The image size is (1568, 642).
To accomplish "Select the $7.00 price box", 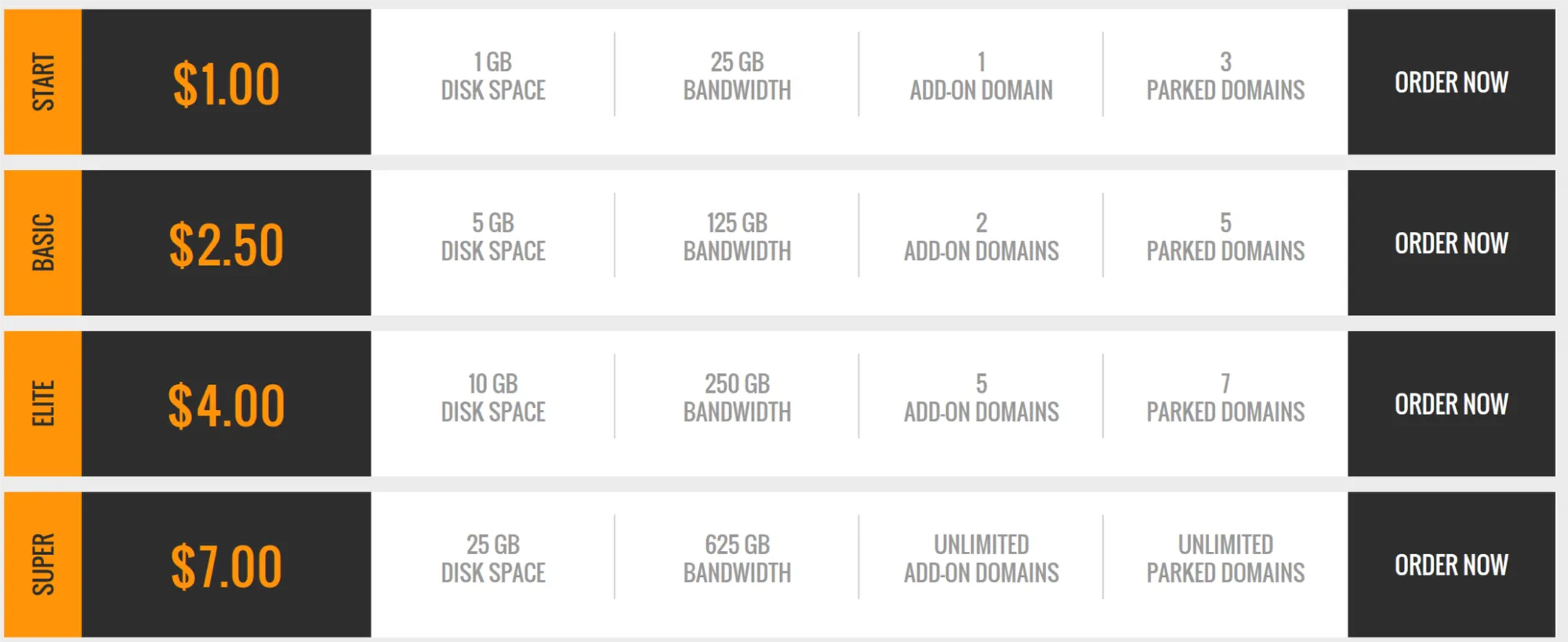I will pos(226,566).
